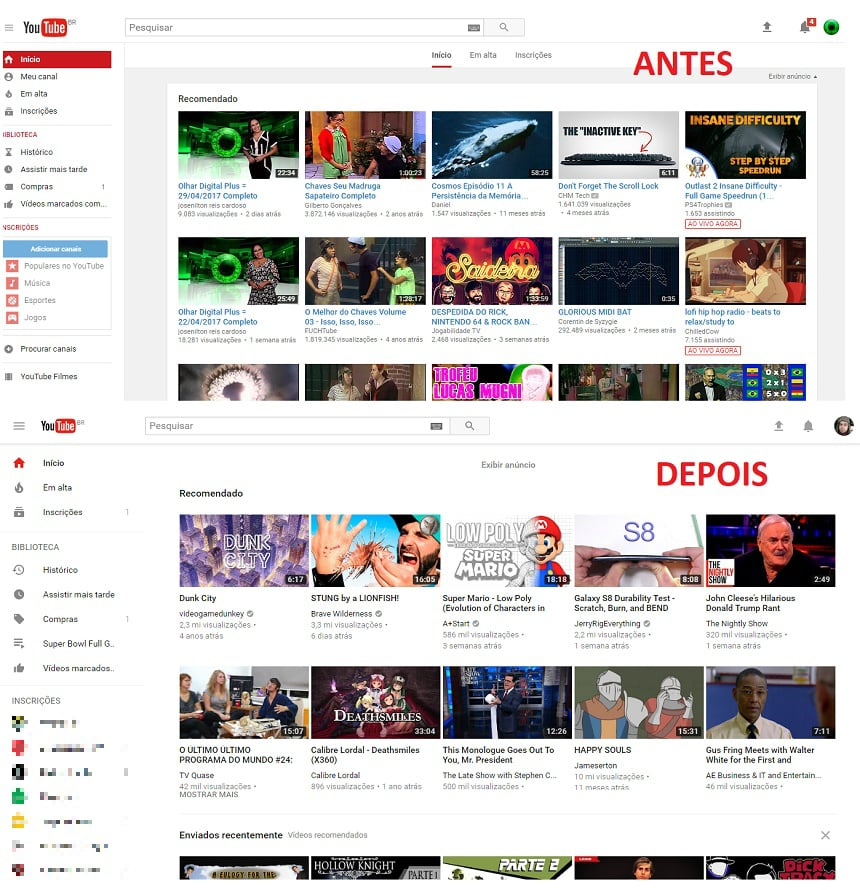Open notifications bell with red badge
Viewport: 860px width, 890px height.
pos(806,26)
